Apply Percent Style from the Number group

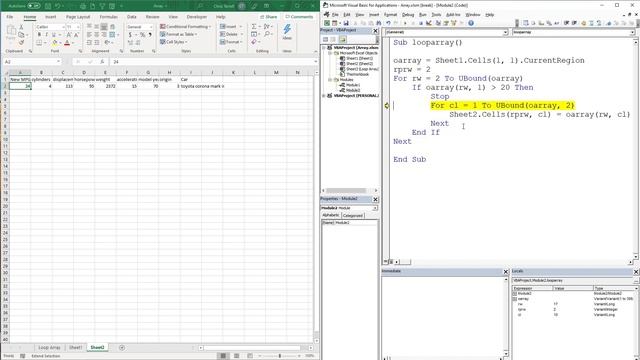pyautogui.click(x=142, y=35)
